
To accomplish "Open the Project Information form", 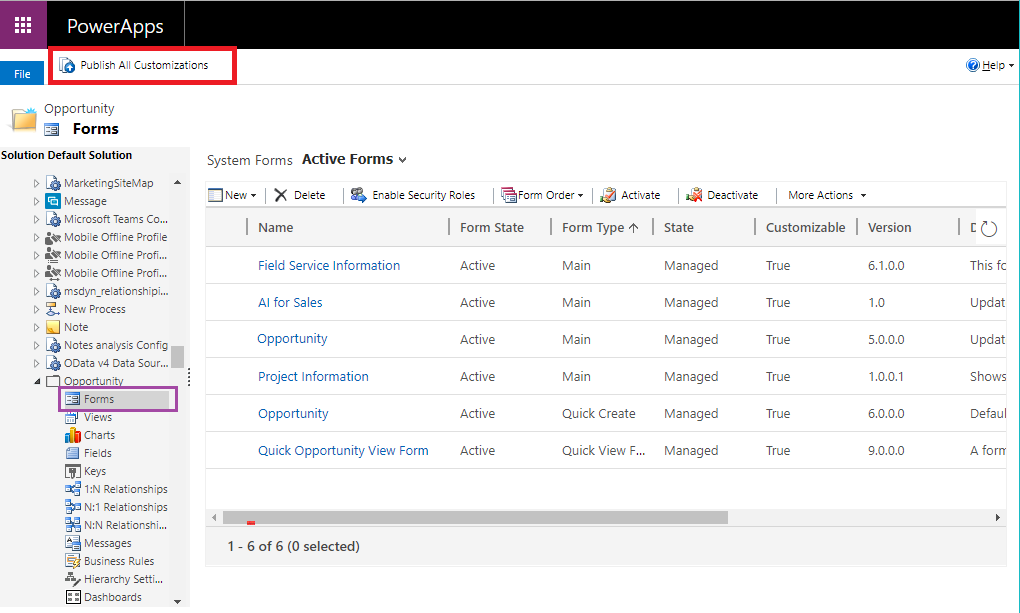I will [x=313, y=377].
